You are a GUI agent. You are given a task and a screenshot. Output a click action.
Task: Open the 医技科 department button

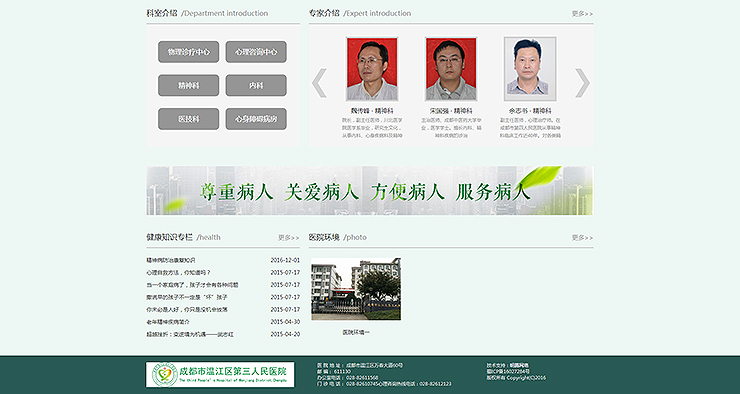188,119
